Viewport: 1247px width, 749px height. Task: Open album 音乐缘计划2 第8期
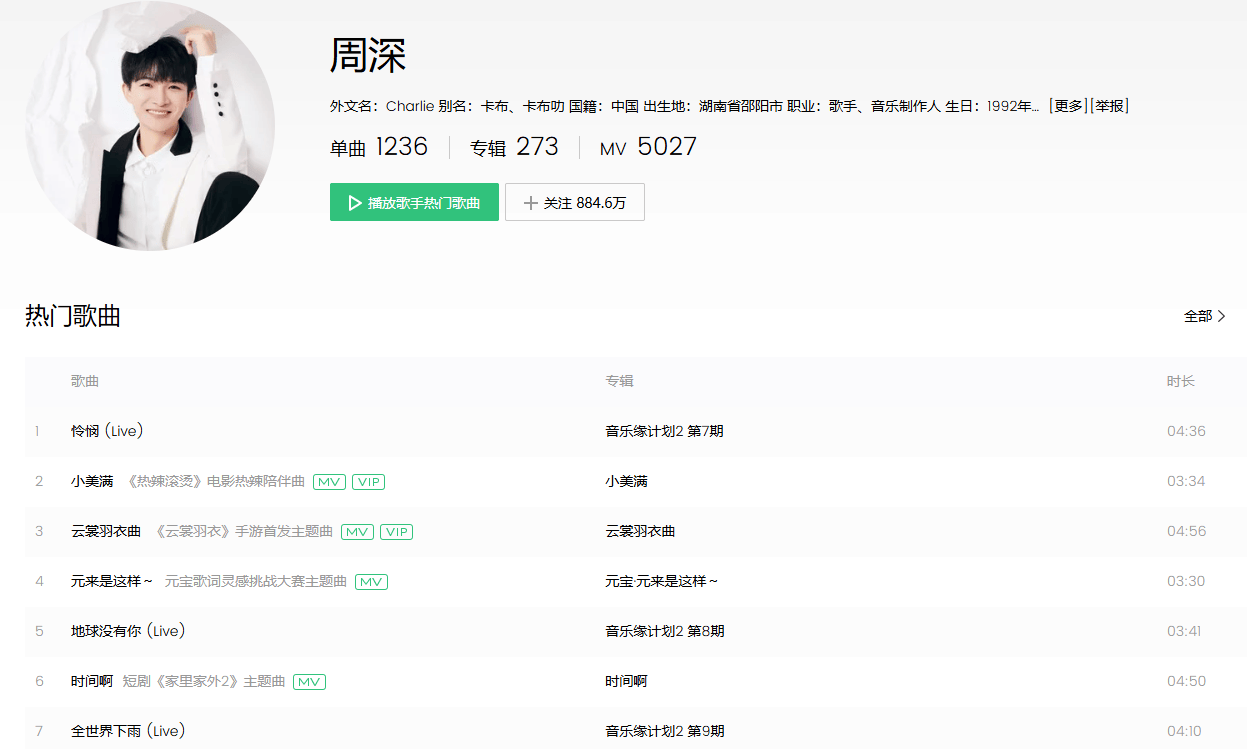click(664, 631)
